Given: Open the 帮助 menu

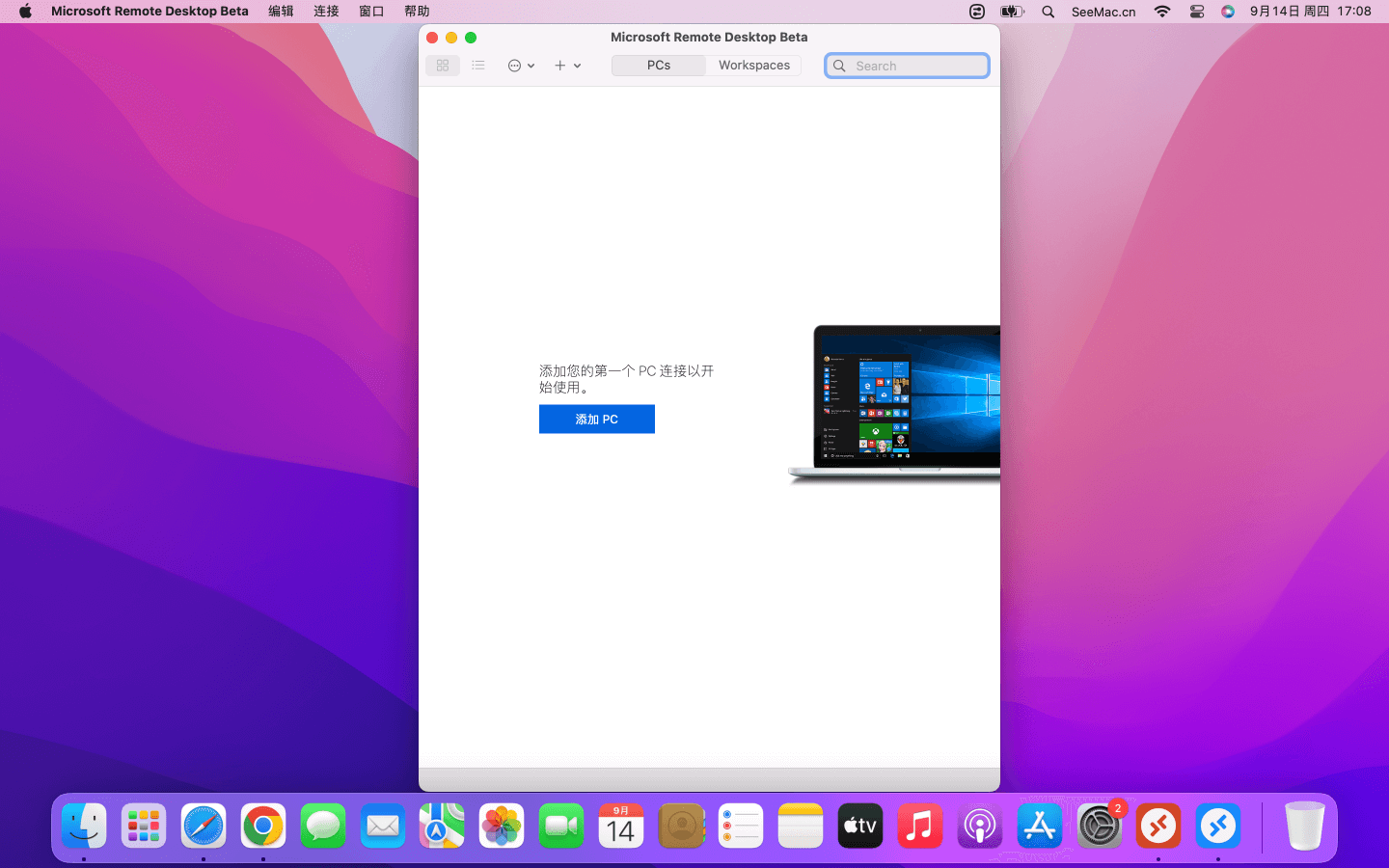Looking at the screenshot, I should click(x=417, y=12).
